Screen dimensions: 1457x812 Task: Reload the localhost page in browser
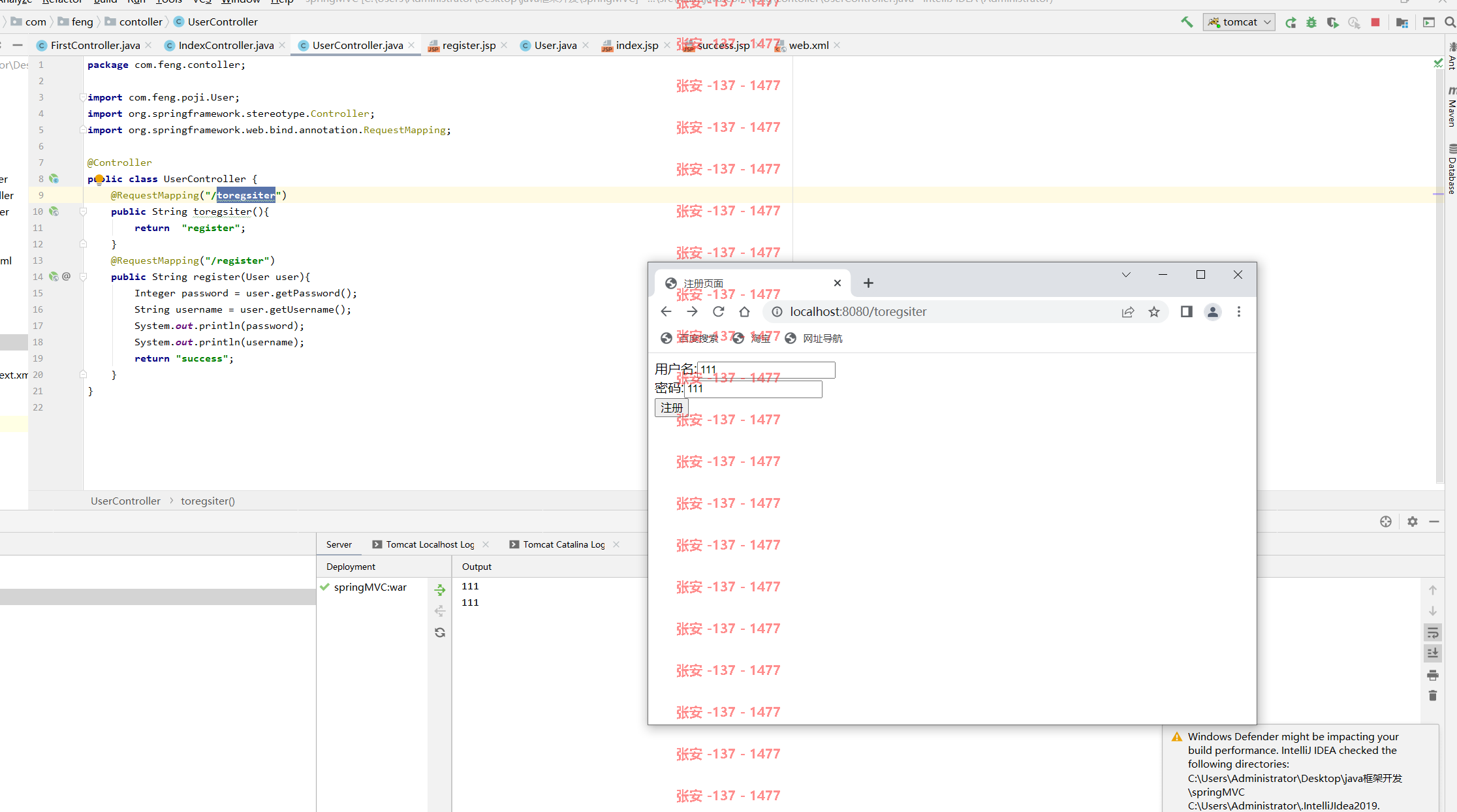[x=718, y=311]
